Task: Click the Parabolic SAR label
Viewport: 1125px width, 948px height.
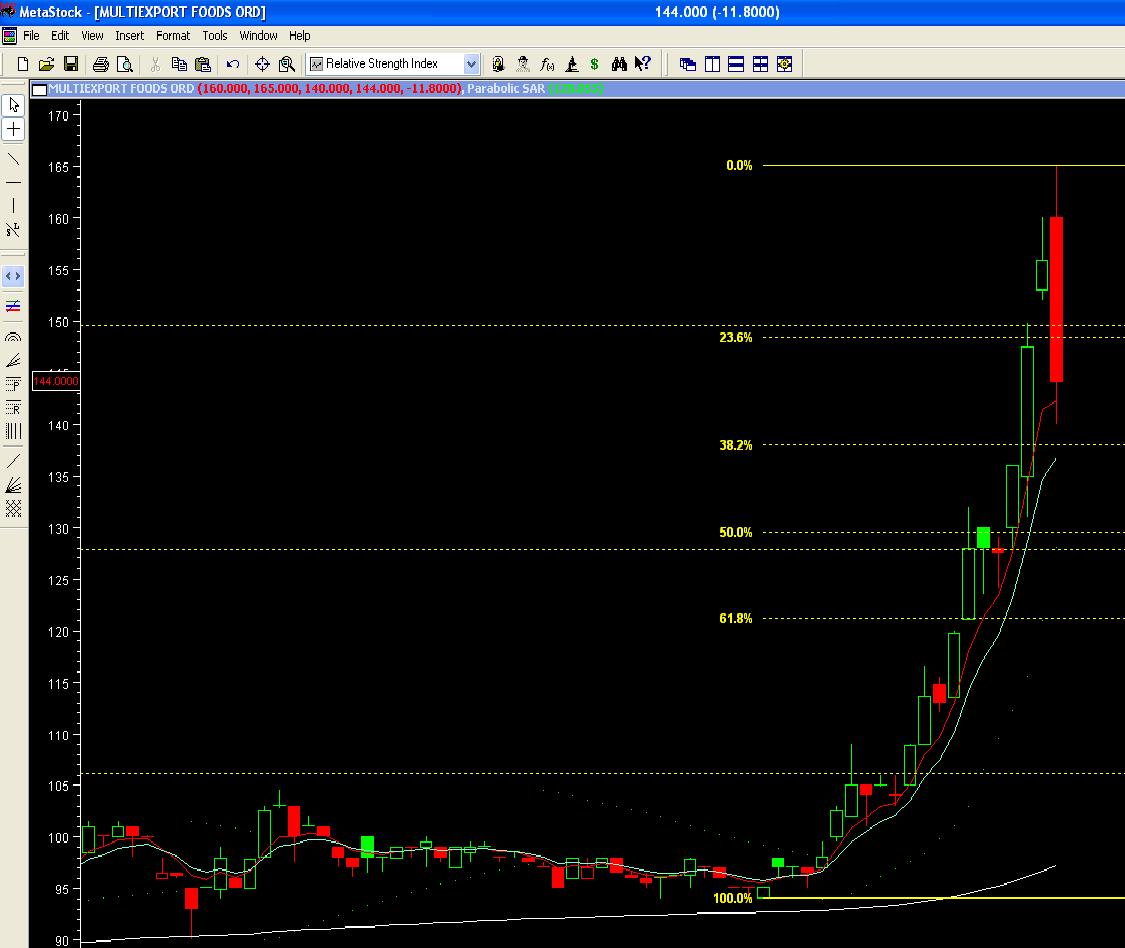Action: pos(506,88)
